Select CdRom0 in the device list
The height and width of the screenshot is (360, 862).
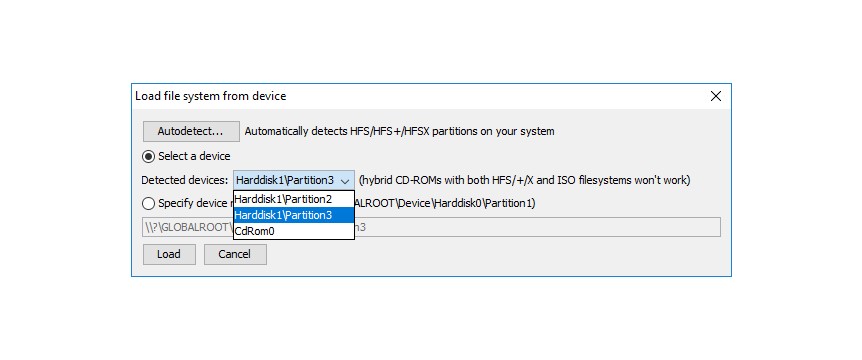click(294, 231)
